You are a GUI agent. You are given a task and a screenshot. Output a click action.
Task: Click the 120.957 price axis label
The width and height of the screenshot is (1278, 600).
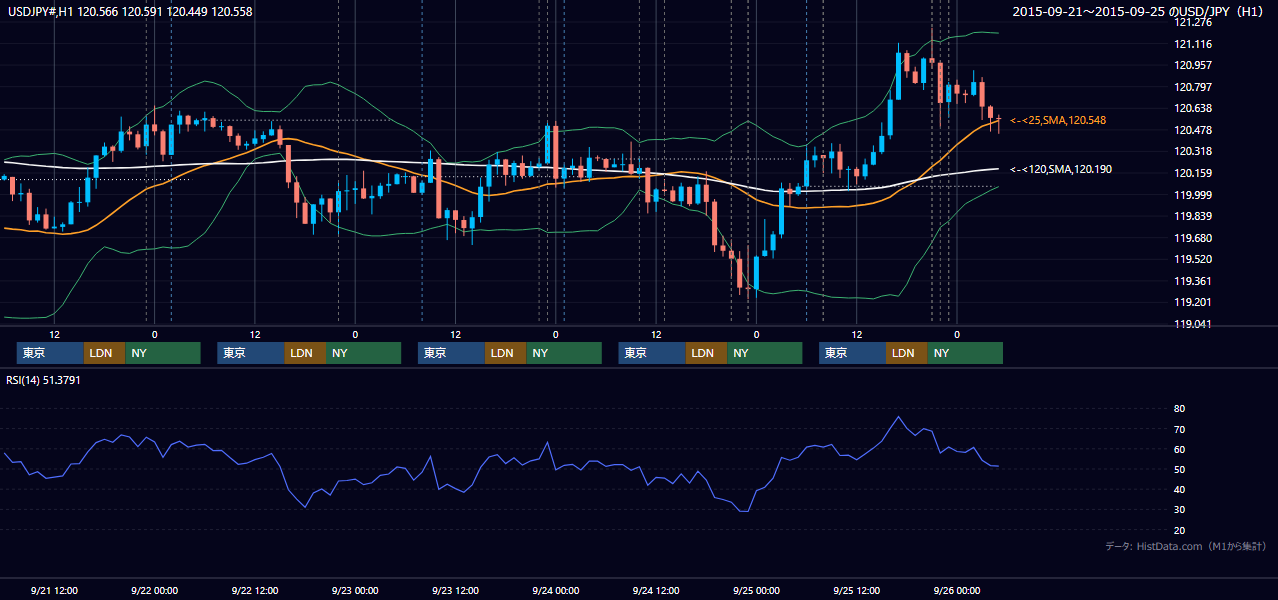1194,65
